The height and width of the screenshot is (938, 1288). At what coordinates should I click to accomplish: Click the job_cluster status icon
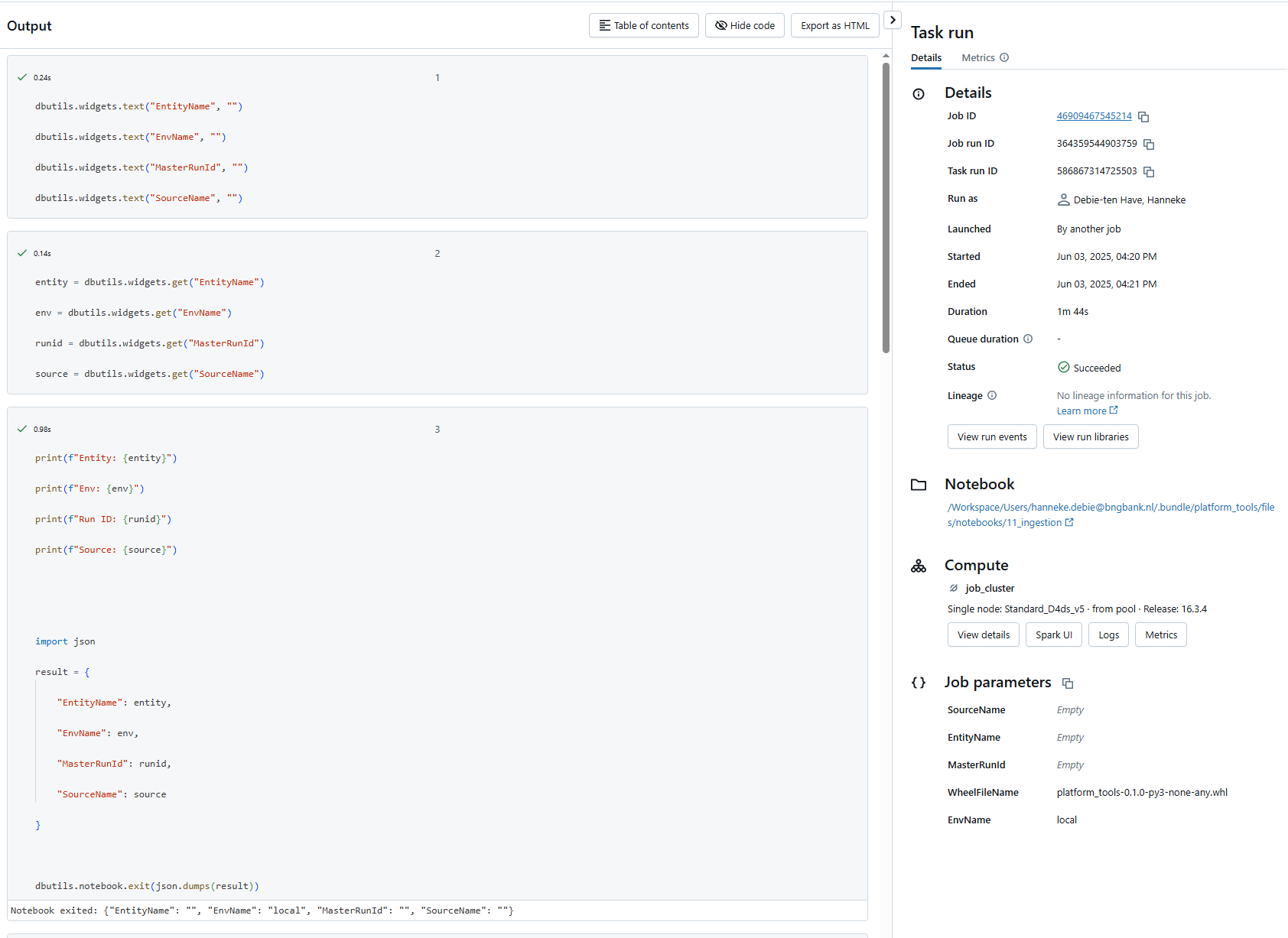(954, 588)
